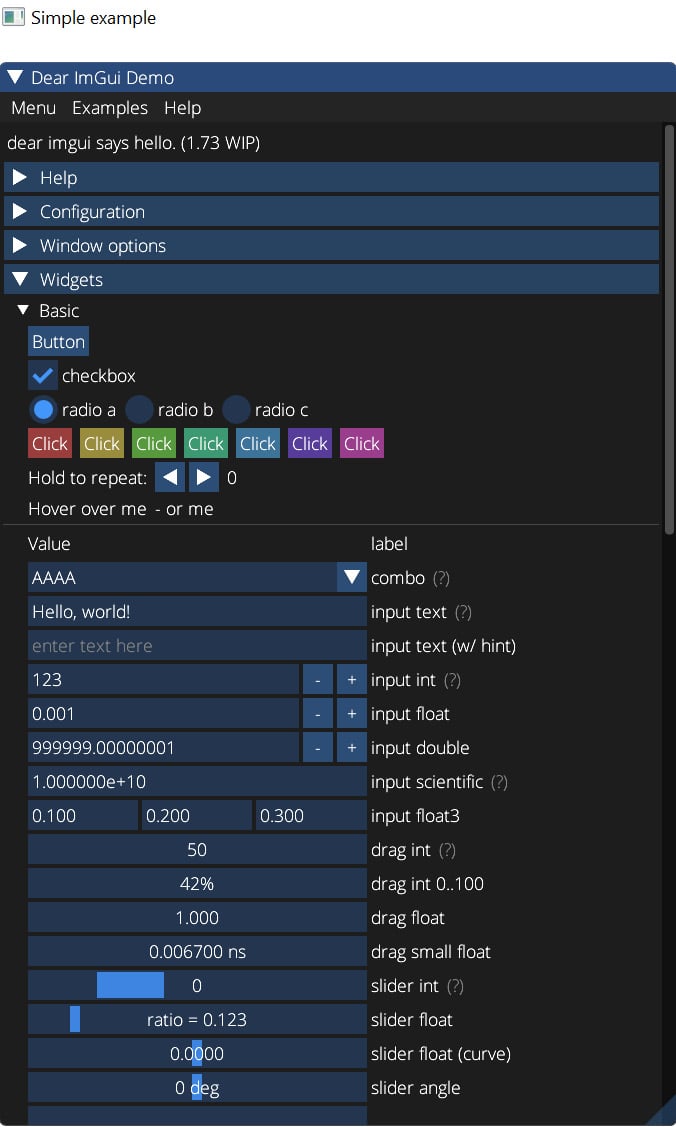
Task: Focus the 'enter text here' hint field
Action: click(198, 645)
